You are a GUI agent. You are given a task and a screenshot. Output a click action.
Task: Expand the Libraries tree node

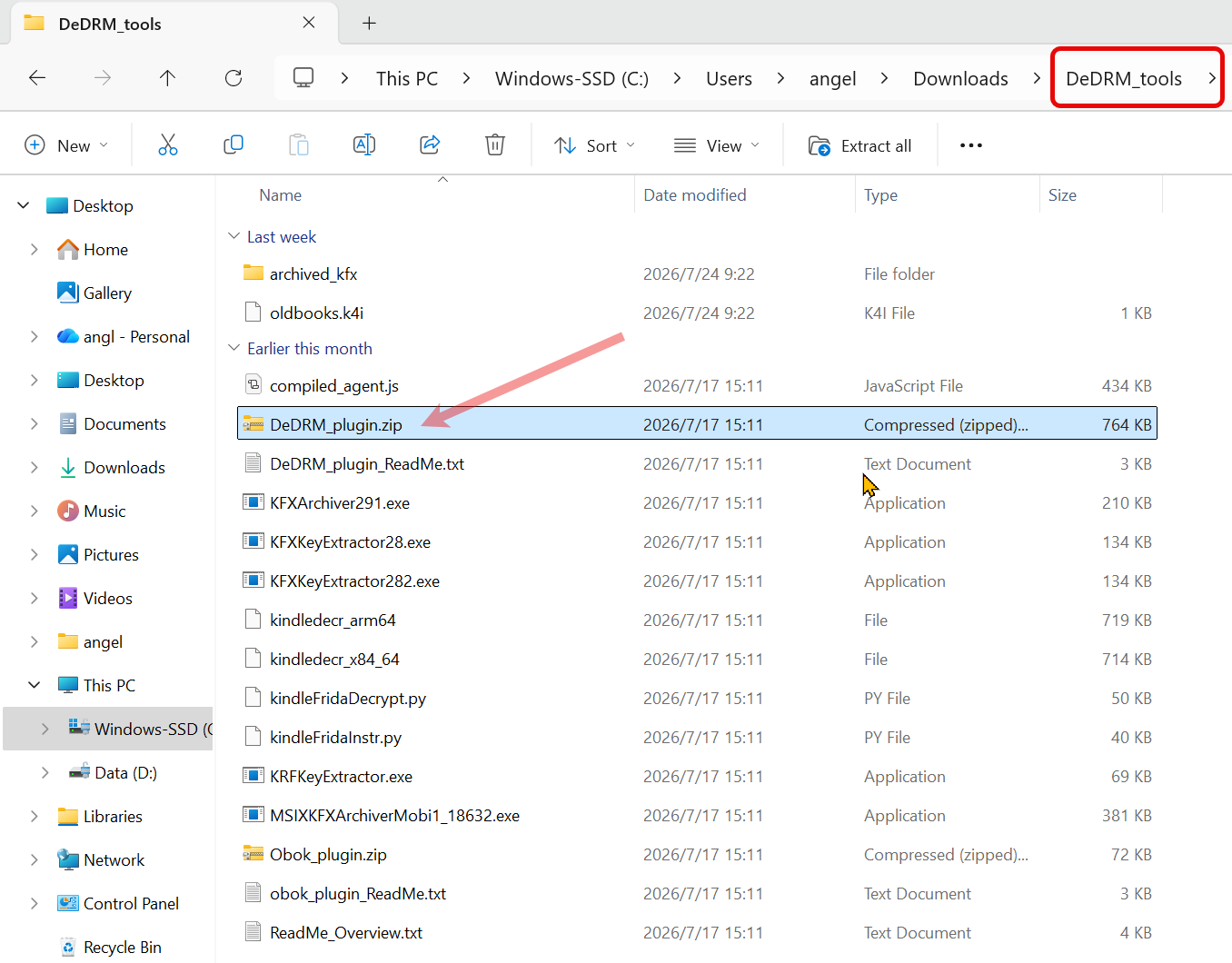[35, 816]
